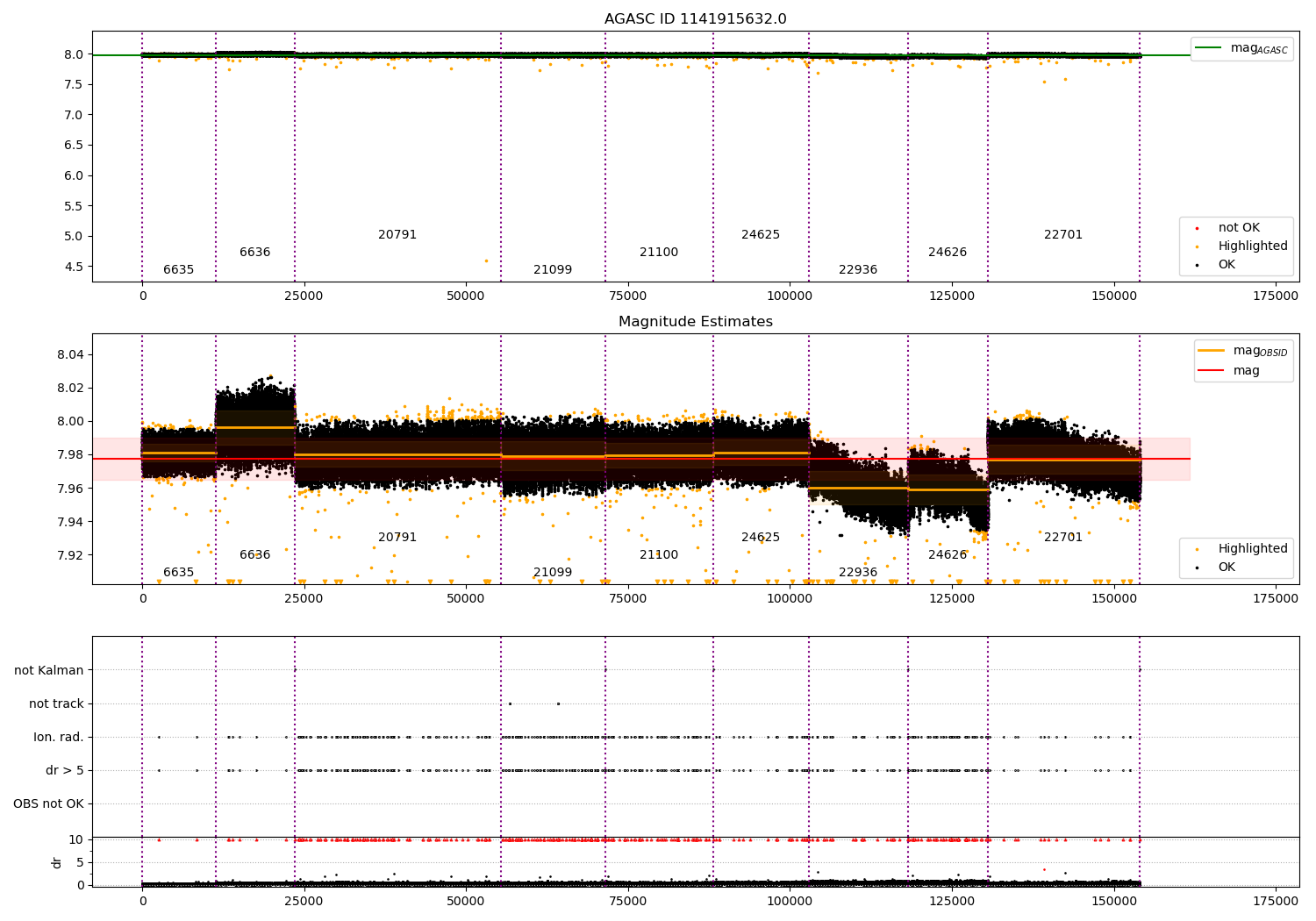The width and height of the screenshot is (1316, 921).
Task: Click y-tick 10 on the dr axis
Action: [x=75, y=840]
